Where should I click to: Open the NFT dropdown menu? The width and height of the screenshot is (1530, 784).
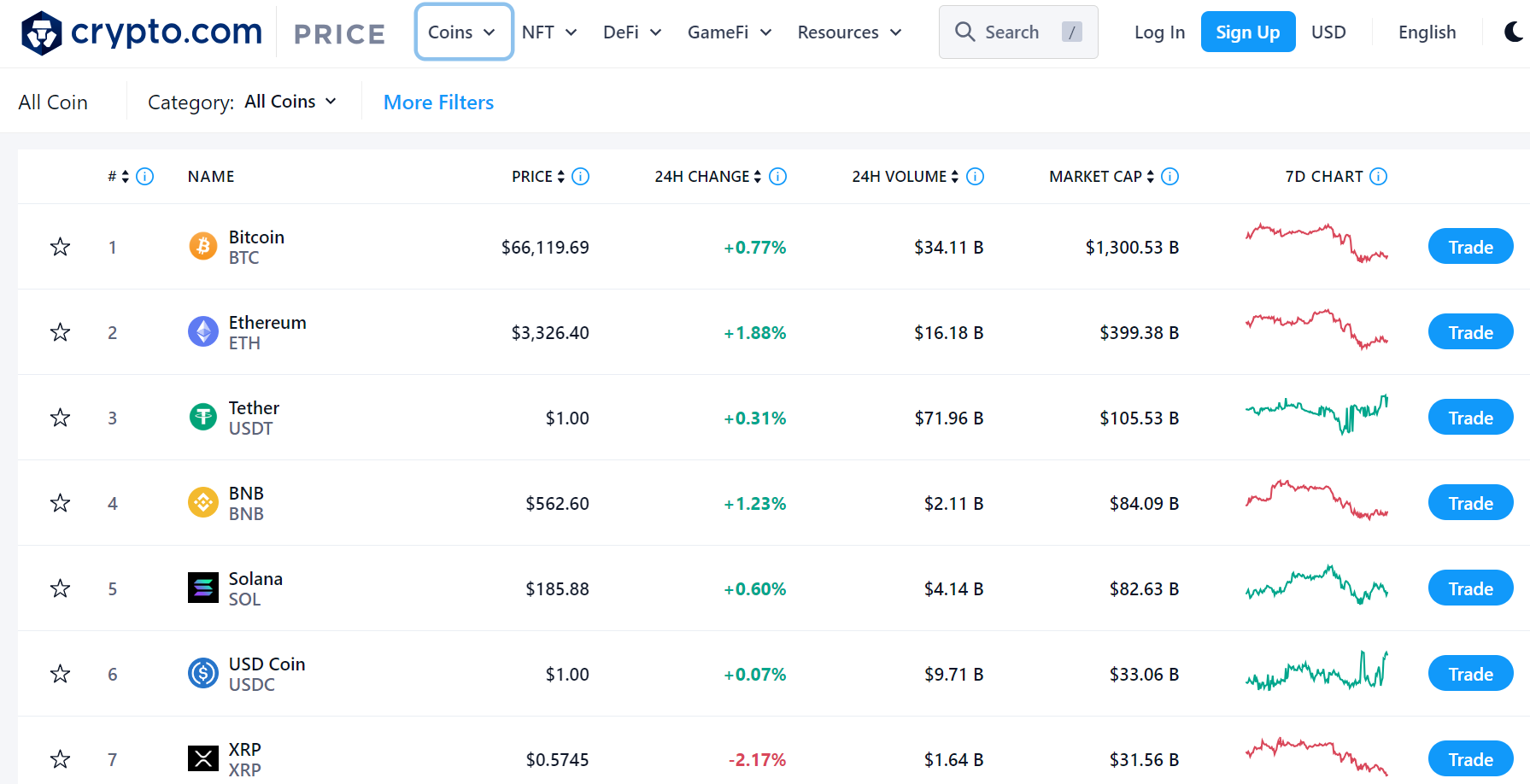pos(549,32)
